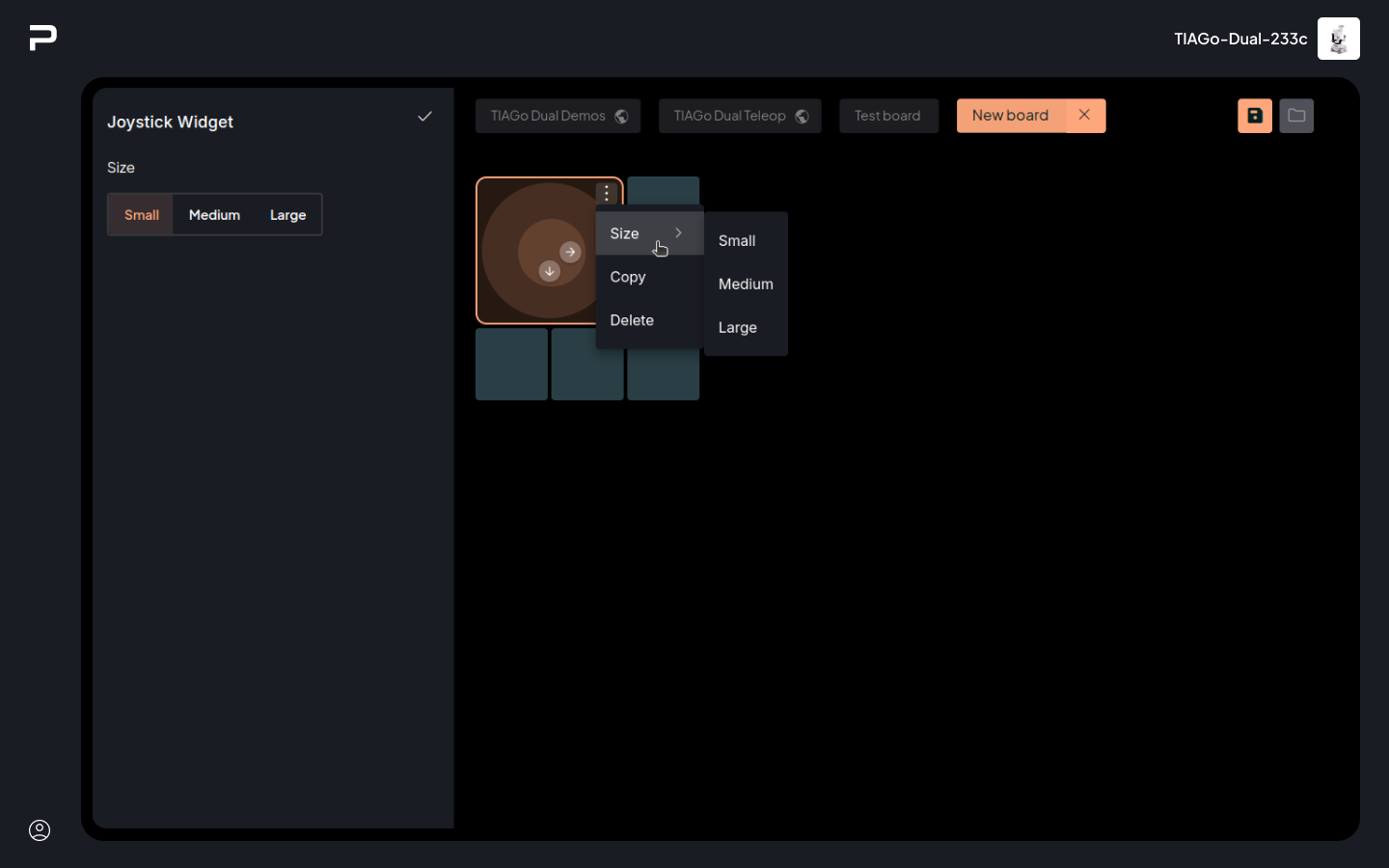
Task: Click the PAL Robotics logo icon
Action: point(43,38)
